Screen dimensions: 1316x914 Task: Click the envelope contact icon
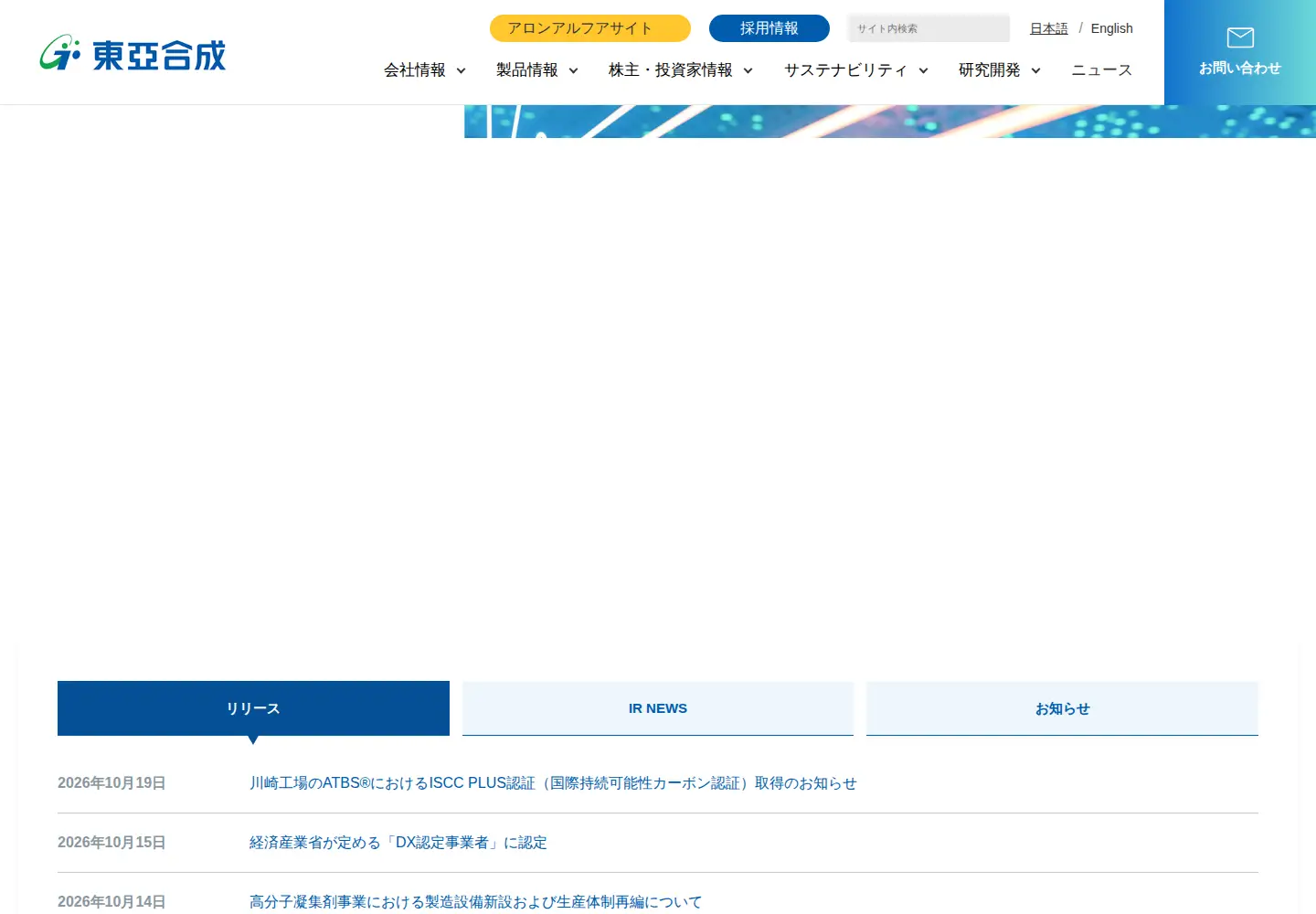point(1240,37)
